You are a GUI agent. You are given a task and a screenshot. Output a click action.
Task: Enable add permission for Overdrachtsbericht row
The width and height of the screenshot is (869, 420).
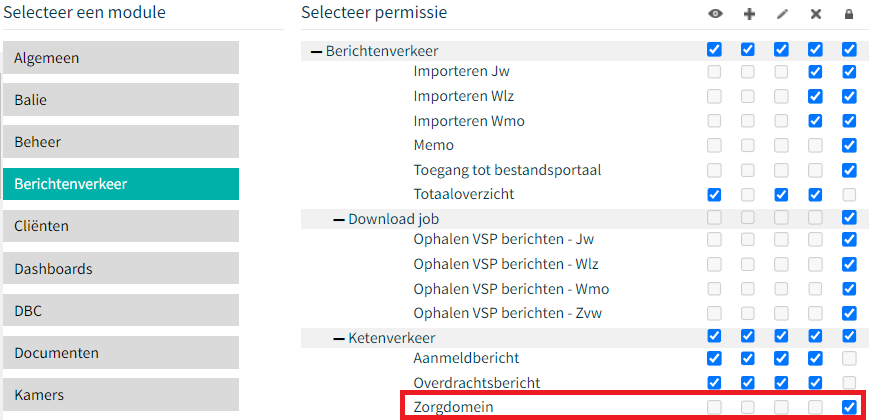[748, 382]
